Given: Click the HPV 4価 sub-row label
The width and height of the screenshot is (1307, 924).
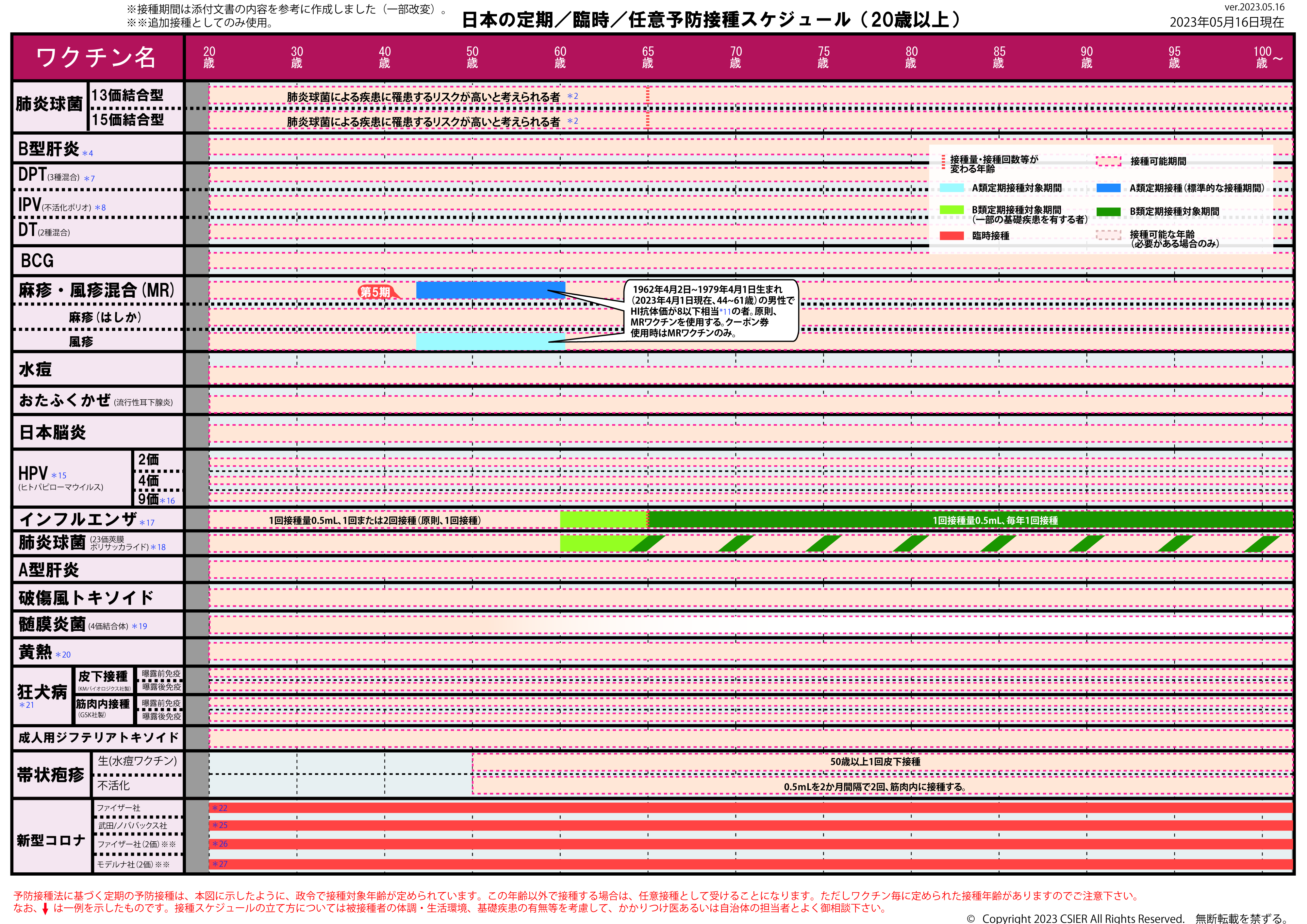Looking at the screenshot, I should (149, 481).
